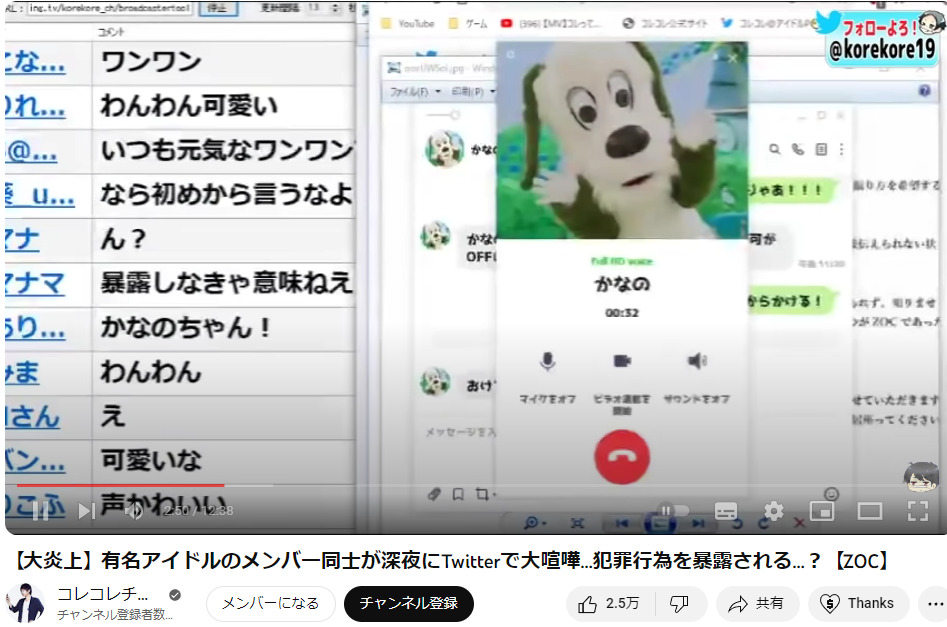Like the video showing 2.5万

point(609,603)
